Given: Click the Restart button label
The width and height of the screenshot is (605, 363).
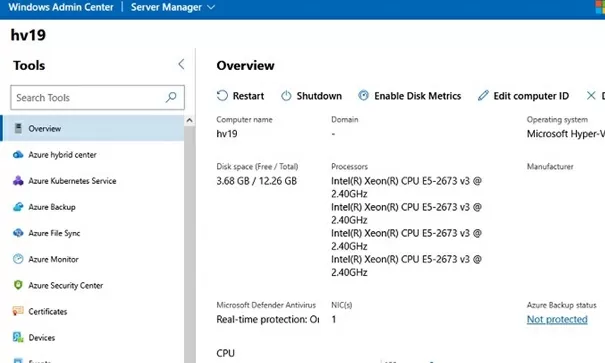Looking at the screenshot, I should tap(248, 96).
